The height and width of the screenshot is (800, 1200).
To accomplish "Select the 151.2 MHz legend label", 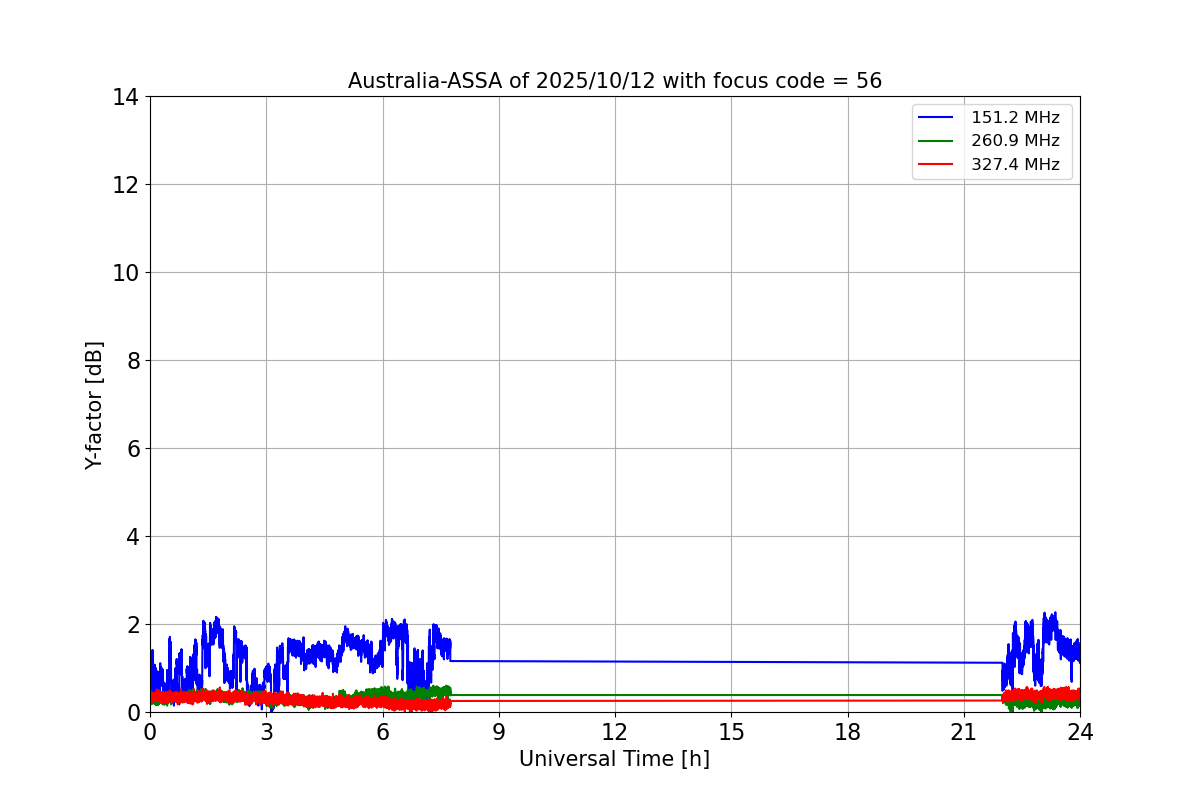I will [x=1015, y=118].
